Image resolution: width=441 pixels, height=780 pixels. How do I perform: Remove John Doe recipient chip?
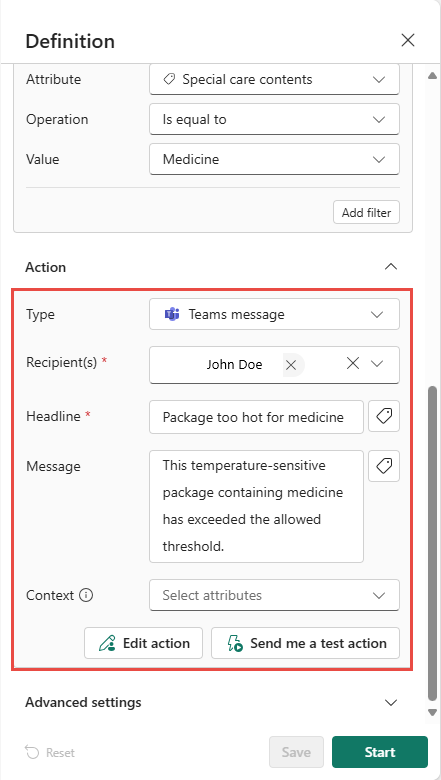[291, 365]
